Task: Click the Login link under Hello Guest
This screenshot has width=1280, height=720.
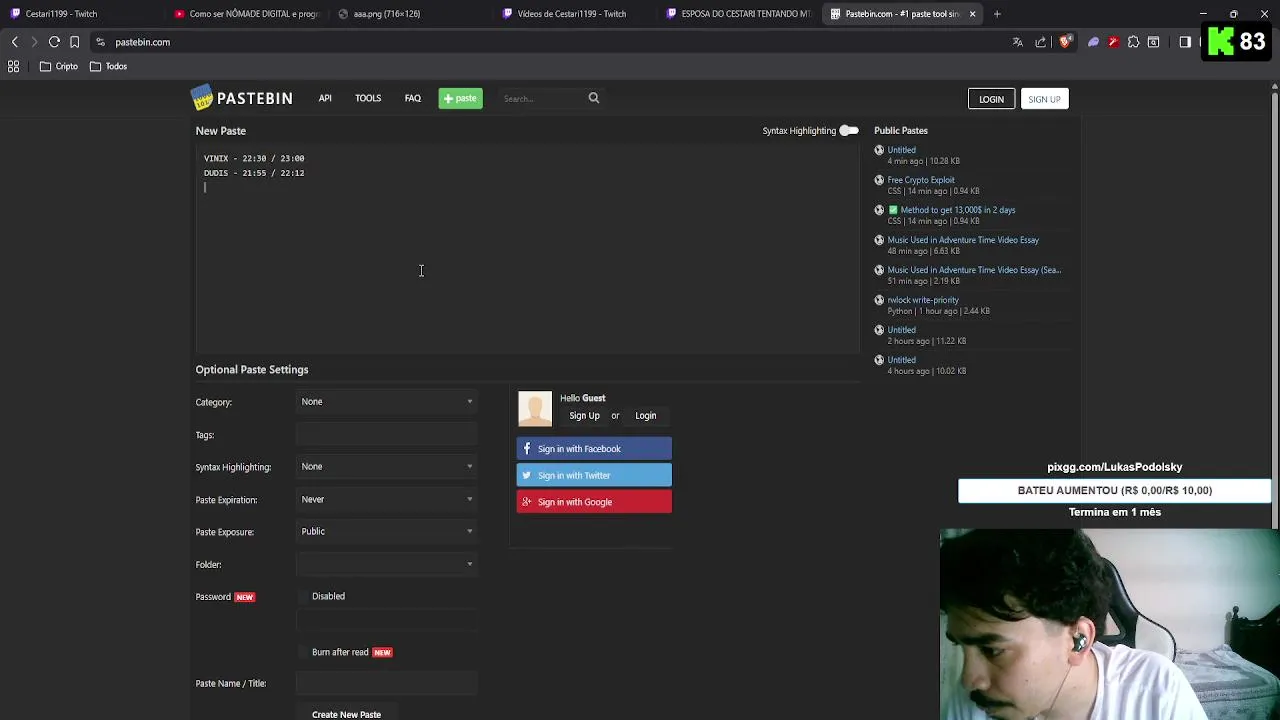Action: (646, 416)
